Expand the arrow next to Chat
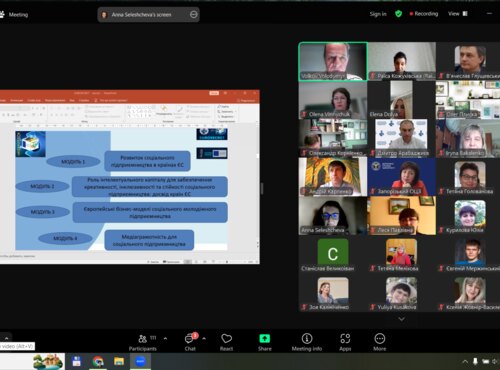This screenshot has height=370, width=500. point(204,338)
